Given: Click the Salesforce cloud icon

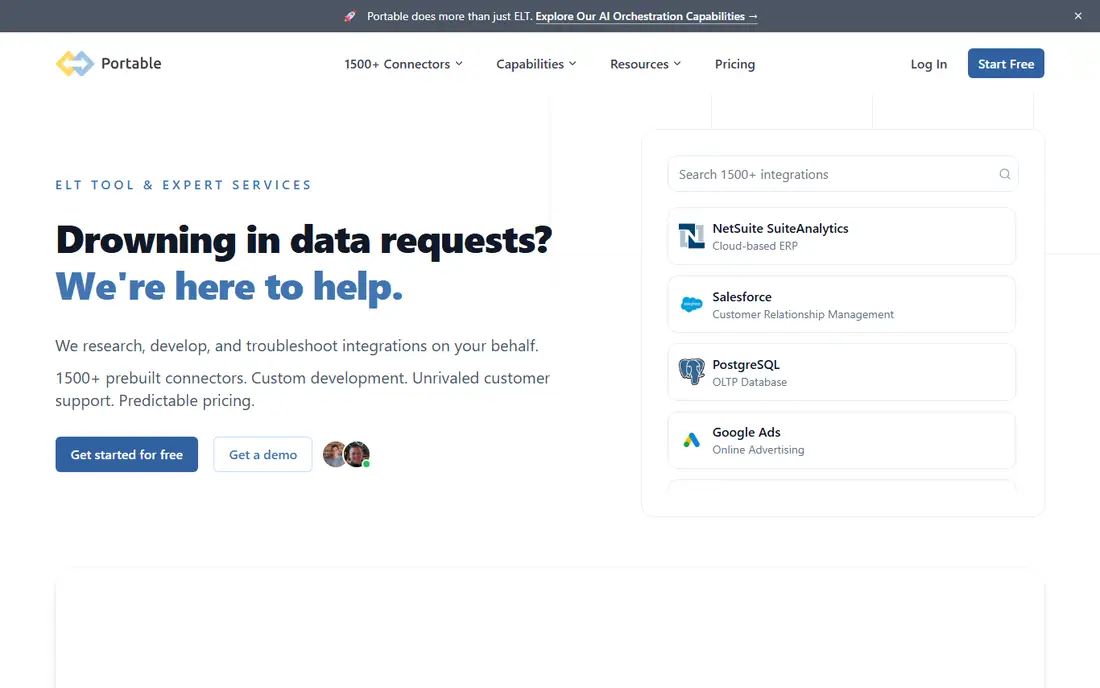Looking at the screenshot, I should click(x=691, y=304).
